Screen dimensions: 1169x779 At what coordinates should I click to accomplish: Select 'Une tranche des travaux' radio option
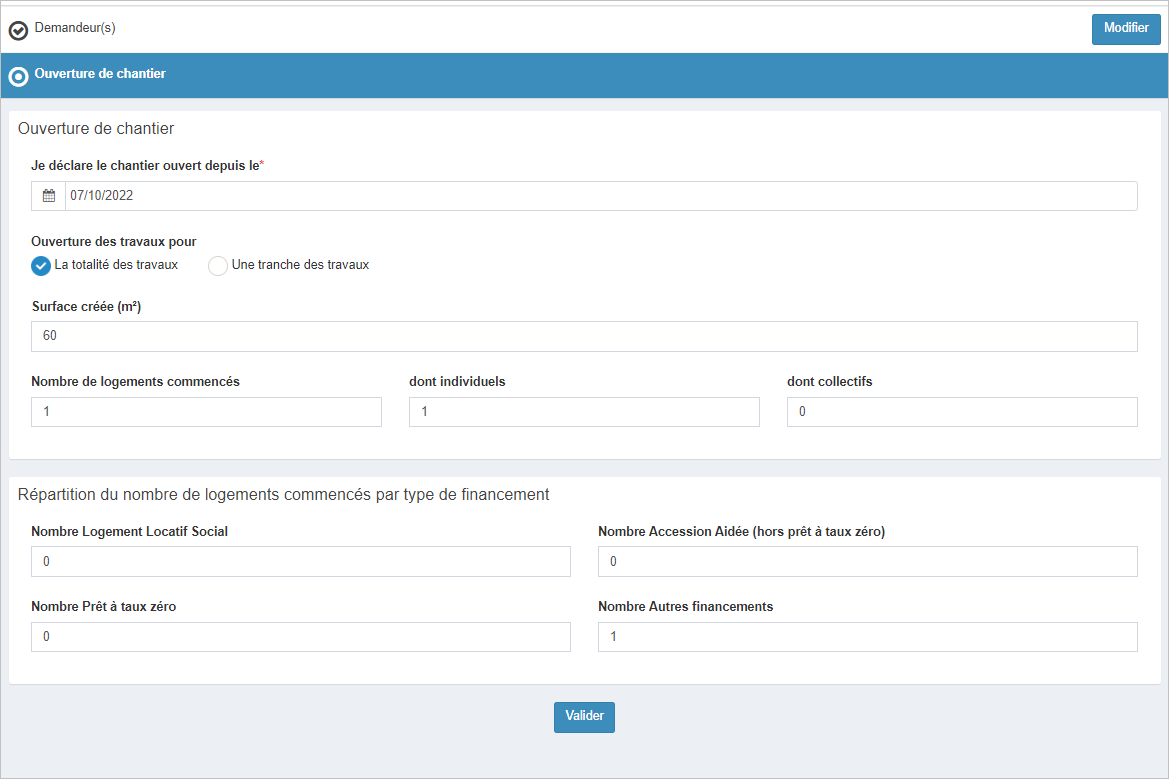pos(217,266)
